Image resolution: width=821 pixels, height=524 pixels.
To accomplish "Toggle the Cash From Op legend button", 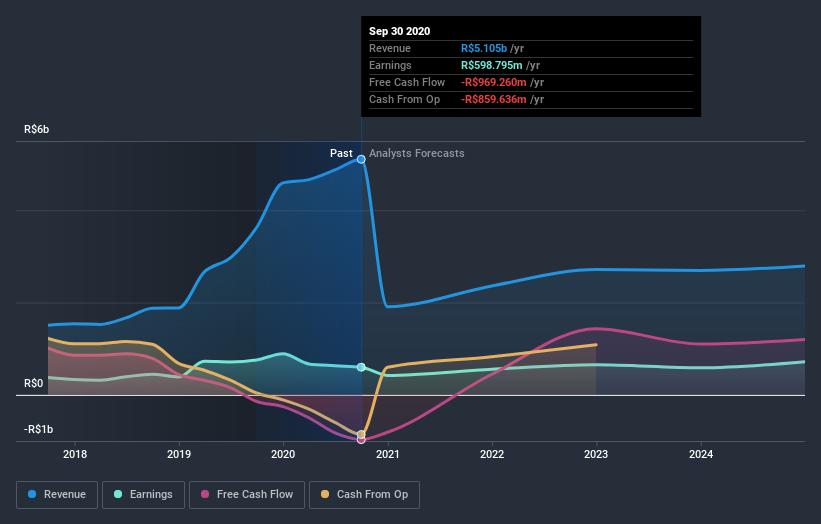I will 364,495.
